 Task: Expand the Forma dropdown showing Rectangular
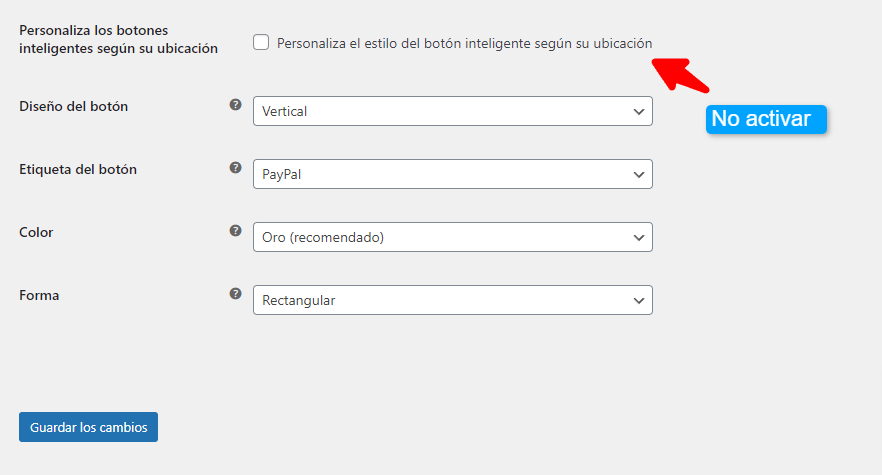click(x=453, y=300)
